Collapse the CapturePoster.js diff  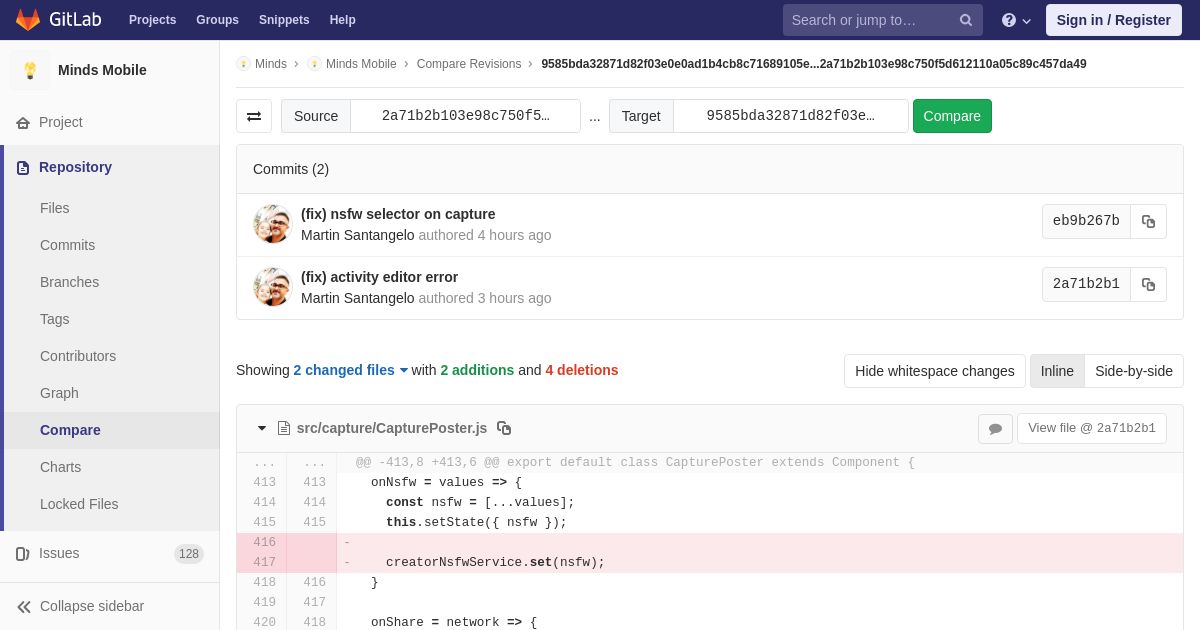coord(262,428)
